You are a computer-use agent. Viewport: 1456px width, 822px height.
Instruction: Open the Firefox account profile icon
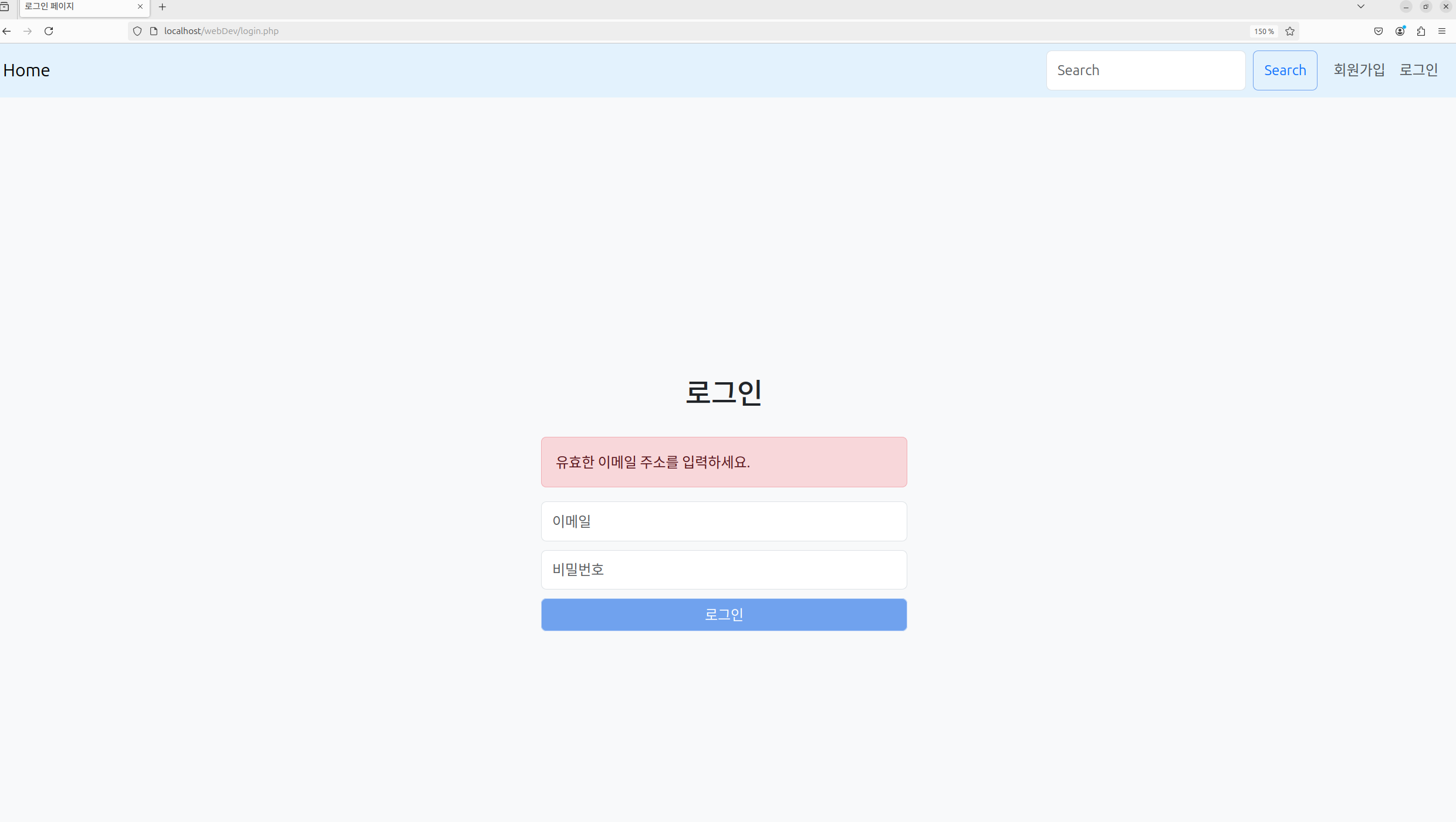point(1400,31)
